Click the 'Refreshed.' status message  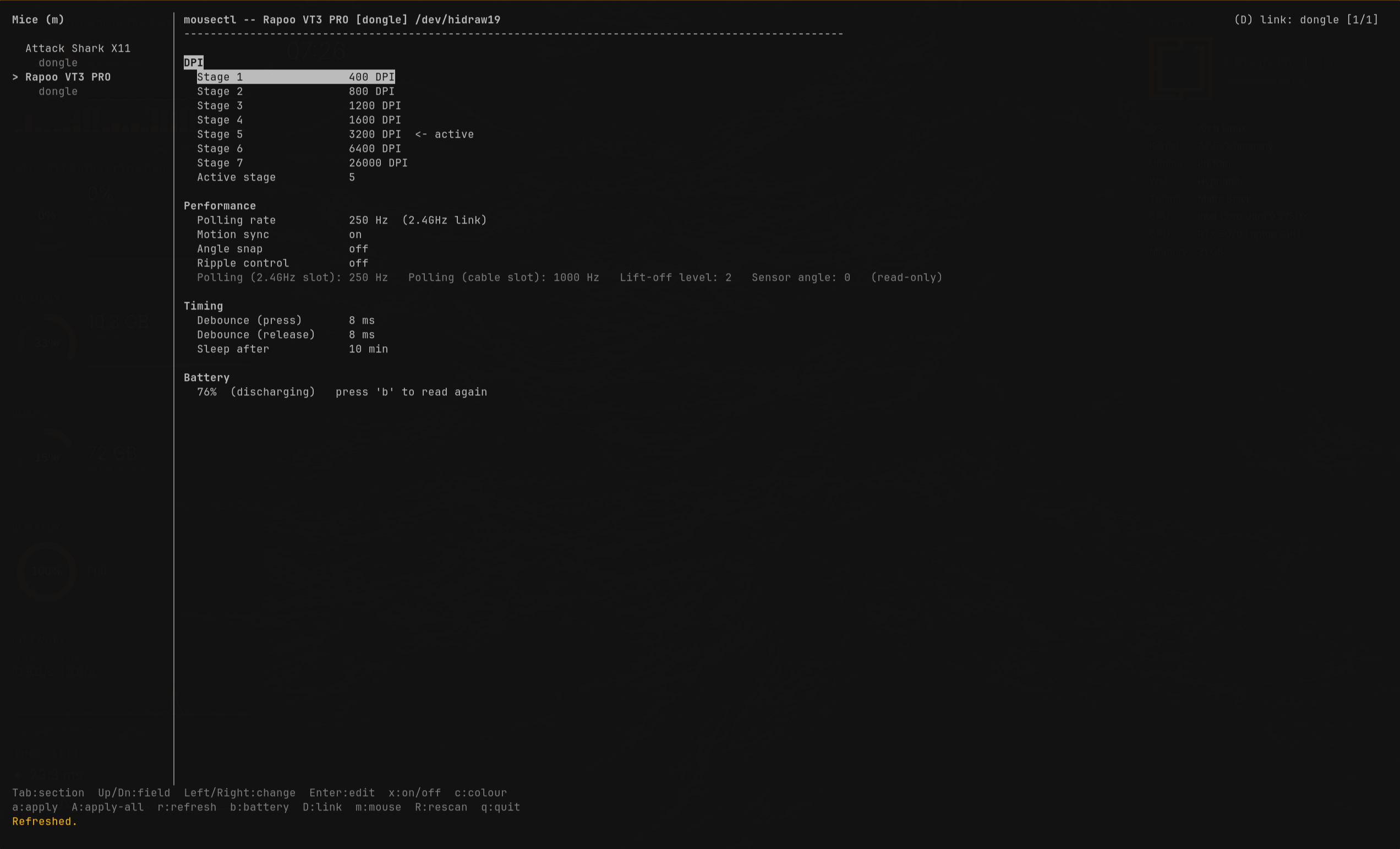(x=45, y=821)
